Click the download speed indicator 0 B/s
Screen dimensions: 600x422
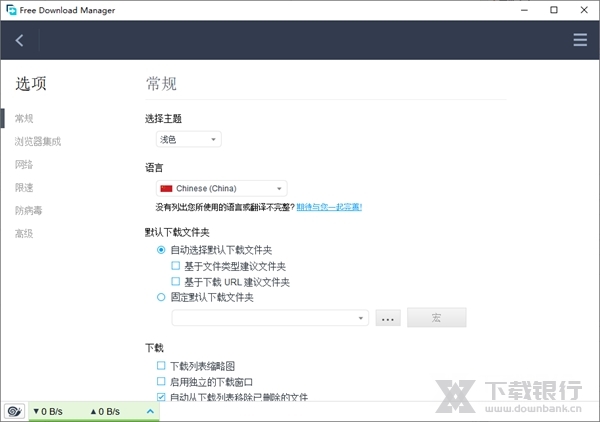[52, 411]
